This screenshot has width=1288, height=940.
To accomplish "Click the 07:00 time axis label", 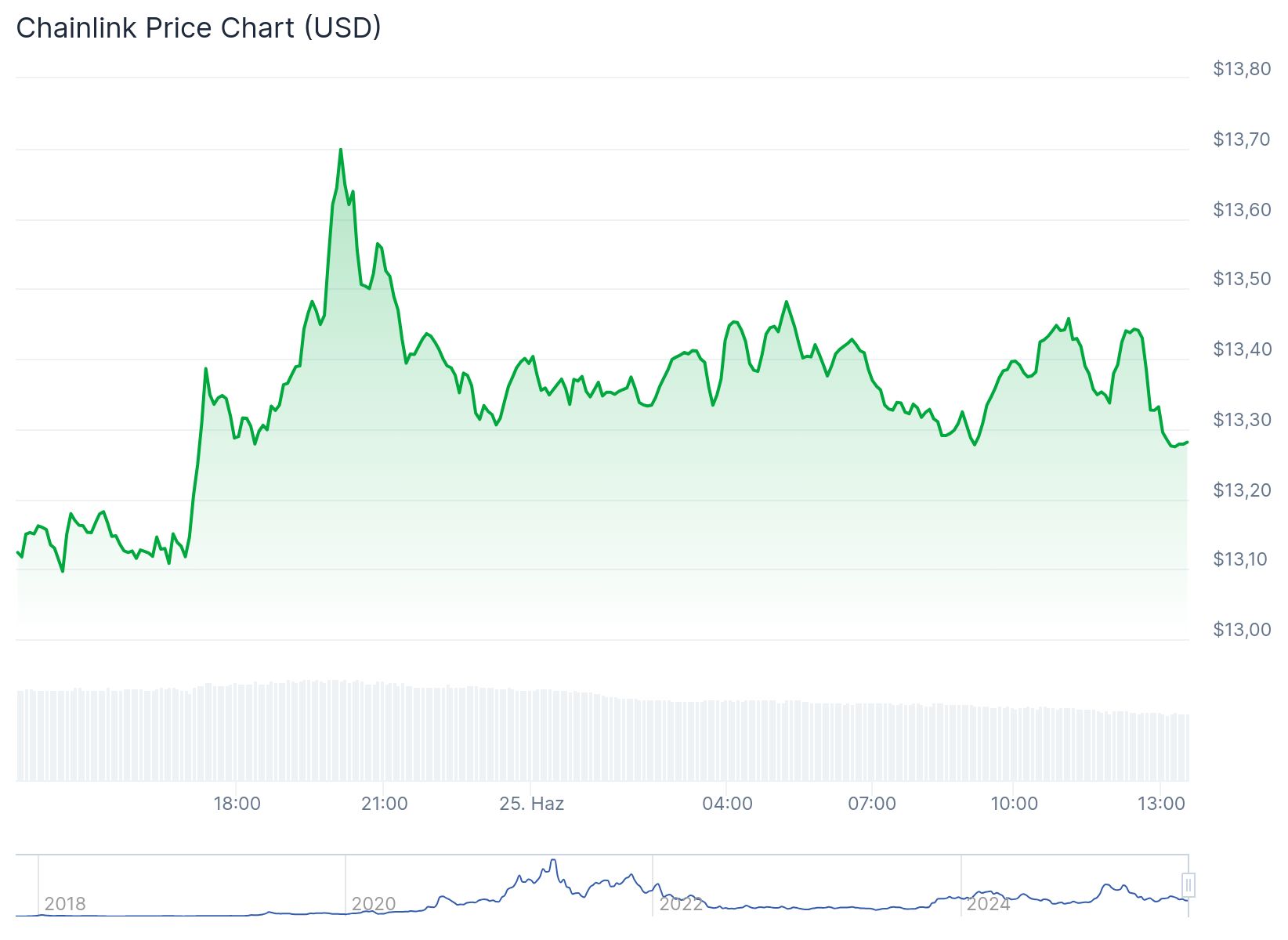I will point(872,804).
